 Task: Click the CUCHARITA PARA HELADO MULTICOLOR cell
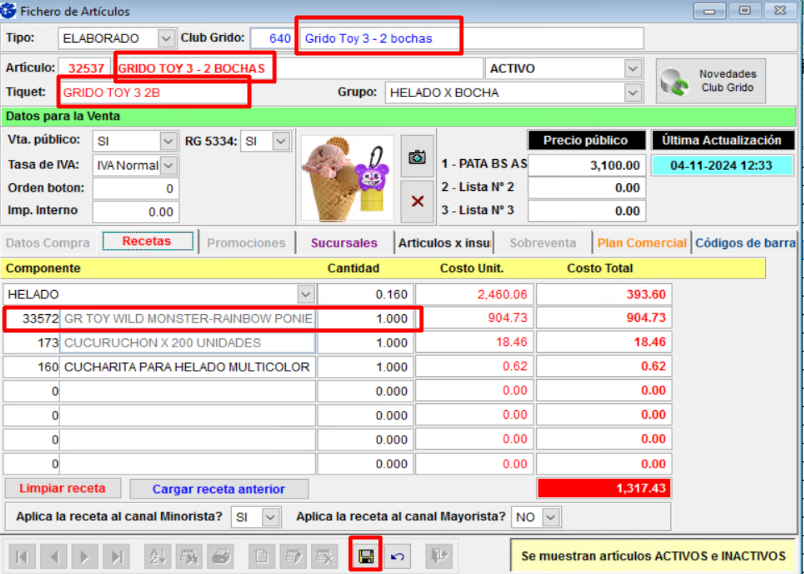click(x=188, y=367)
